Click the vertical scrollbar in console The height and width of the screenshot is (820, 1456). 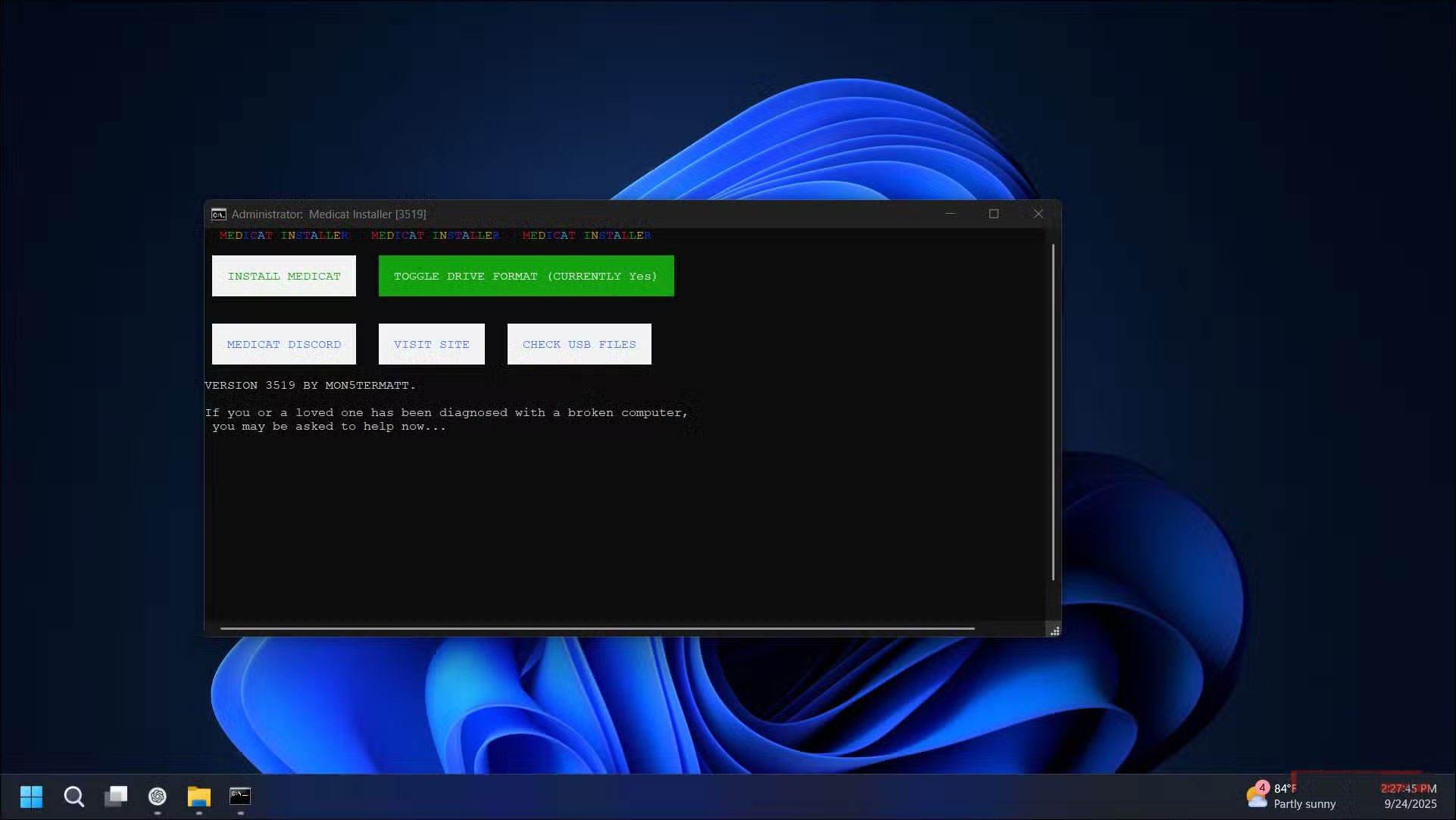point(1053,413)
